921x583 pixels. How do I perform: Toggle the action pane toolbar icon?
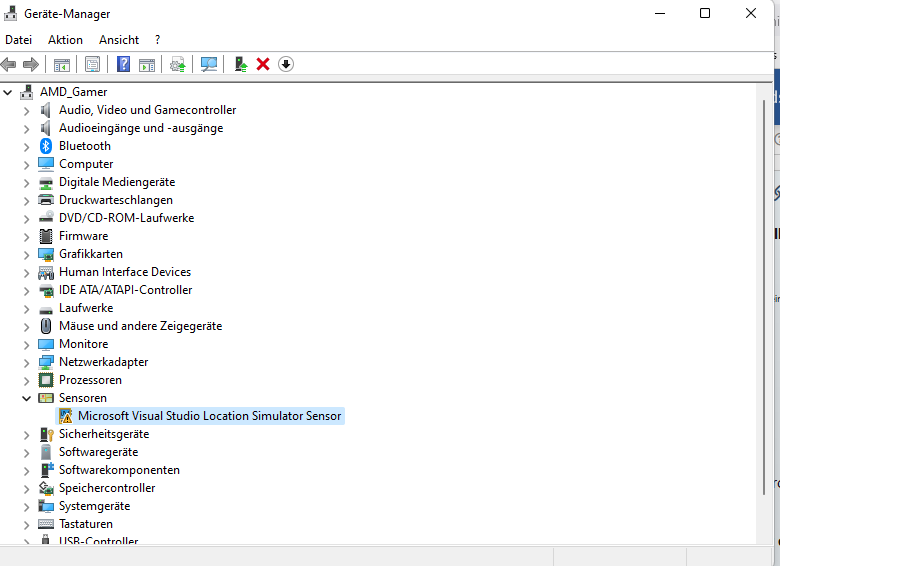click(147, 65)
